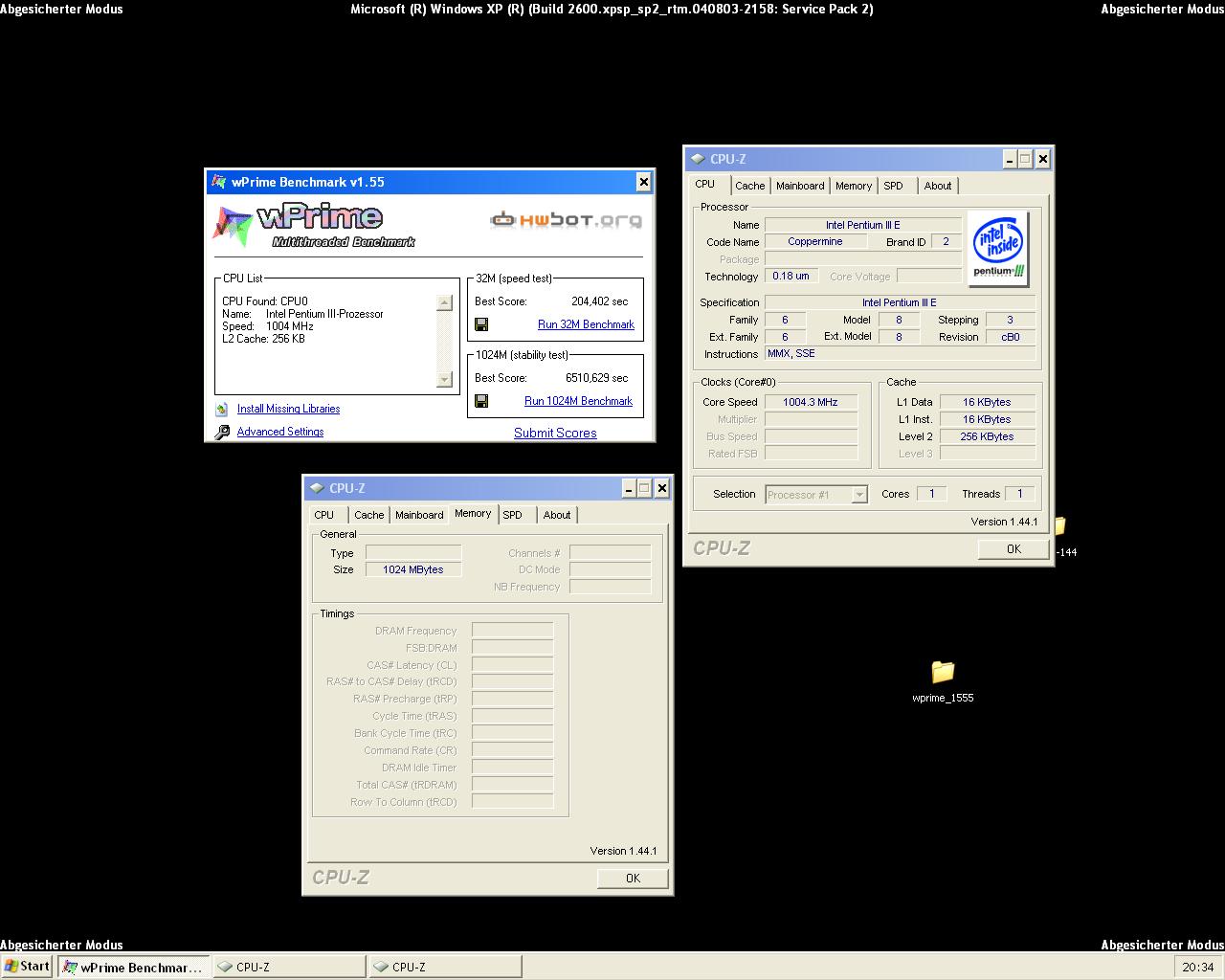This screenshot has width=1225, height=980.
Task: Click the Level 2 256 KBytes field
Action: tap(988, 436)
